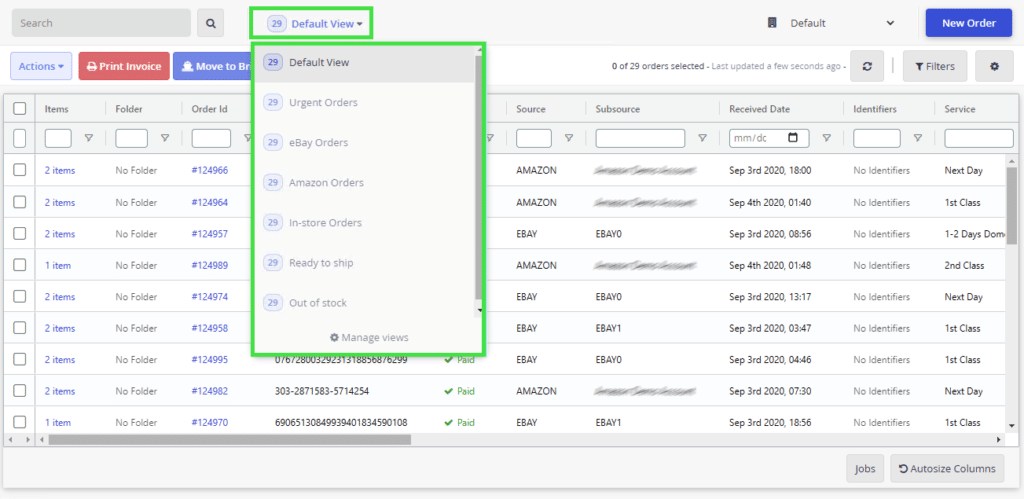Open Manage views
Image resolution: width=1024 pixels, height=499 pixels.
pos(369,338)
